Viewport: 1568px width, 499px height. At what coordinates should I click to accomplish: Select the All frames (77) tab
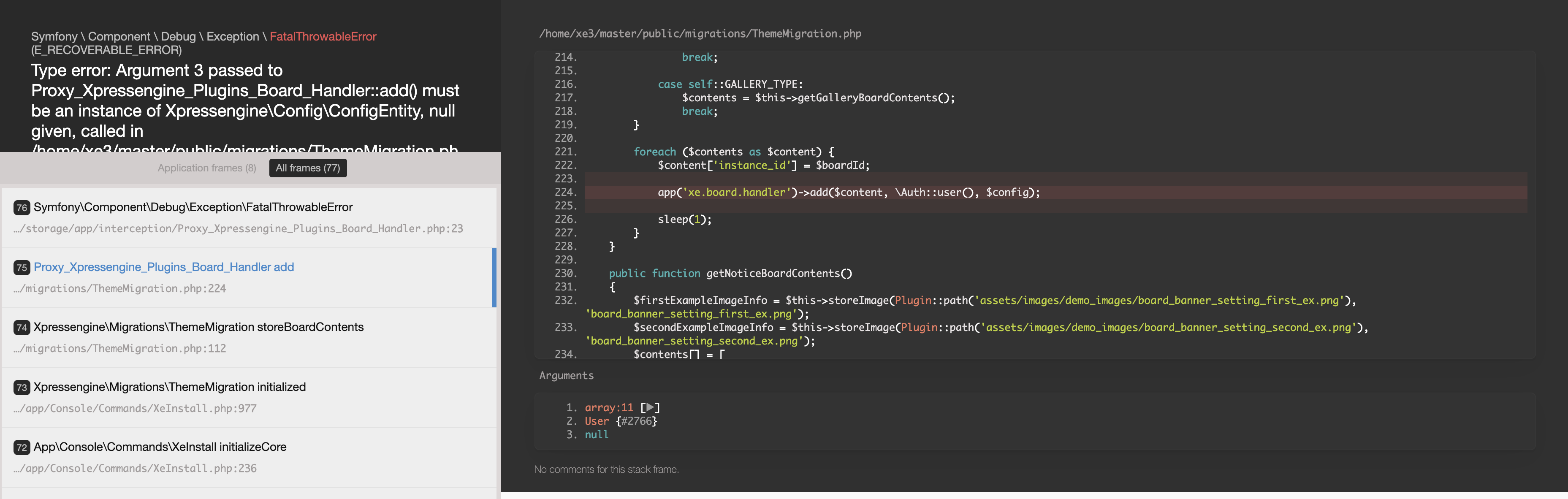[308, 168]
